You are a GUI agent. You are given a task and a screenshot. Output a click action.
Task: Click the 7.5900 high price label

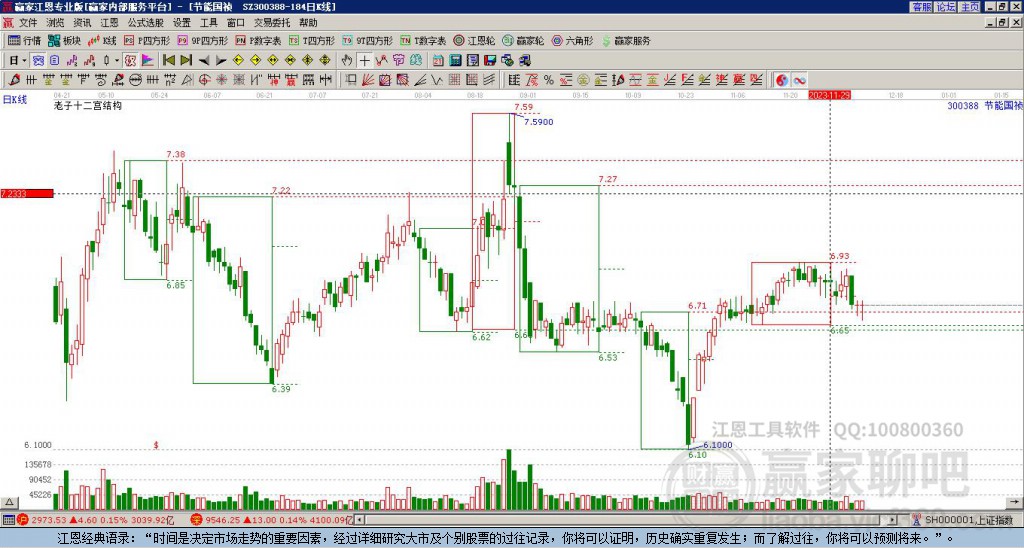click(539, 122)
